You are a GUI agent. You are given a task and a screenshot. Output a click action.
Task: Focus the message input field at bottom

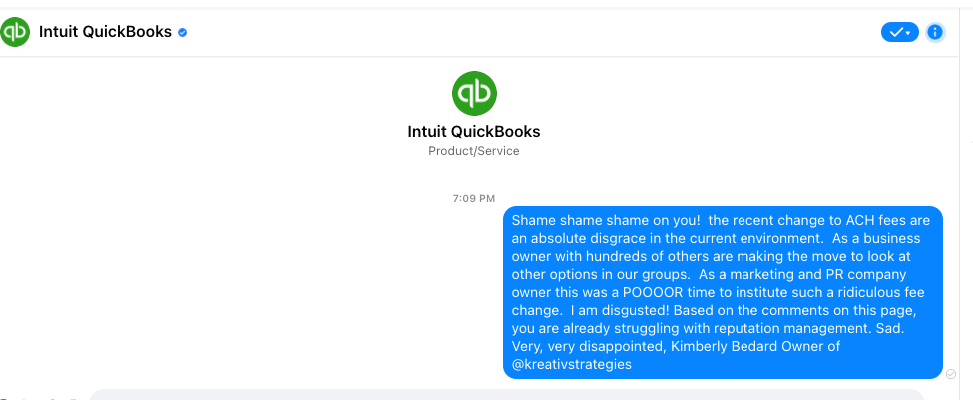tap(500, 394)
